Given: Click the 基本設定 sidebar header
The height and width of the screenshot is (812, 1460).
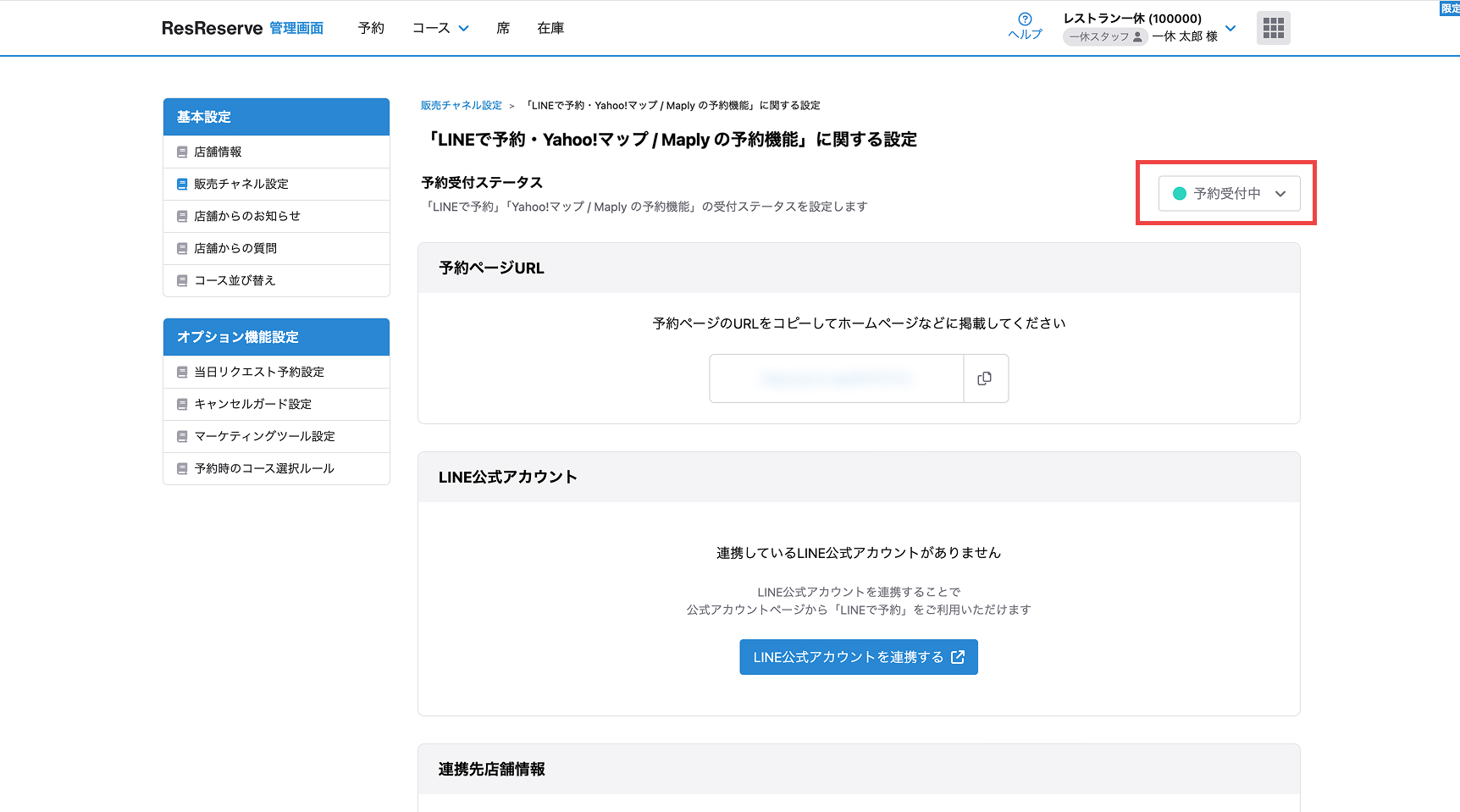Looking at the screenshot, I should click(276, 117).
